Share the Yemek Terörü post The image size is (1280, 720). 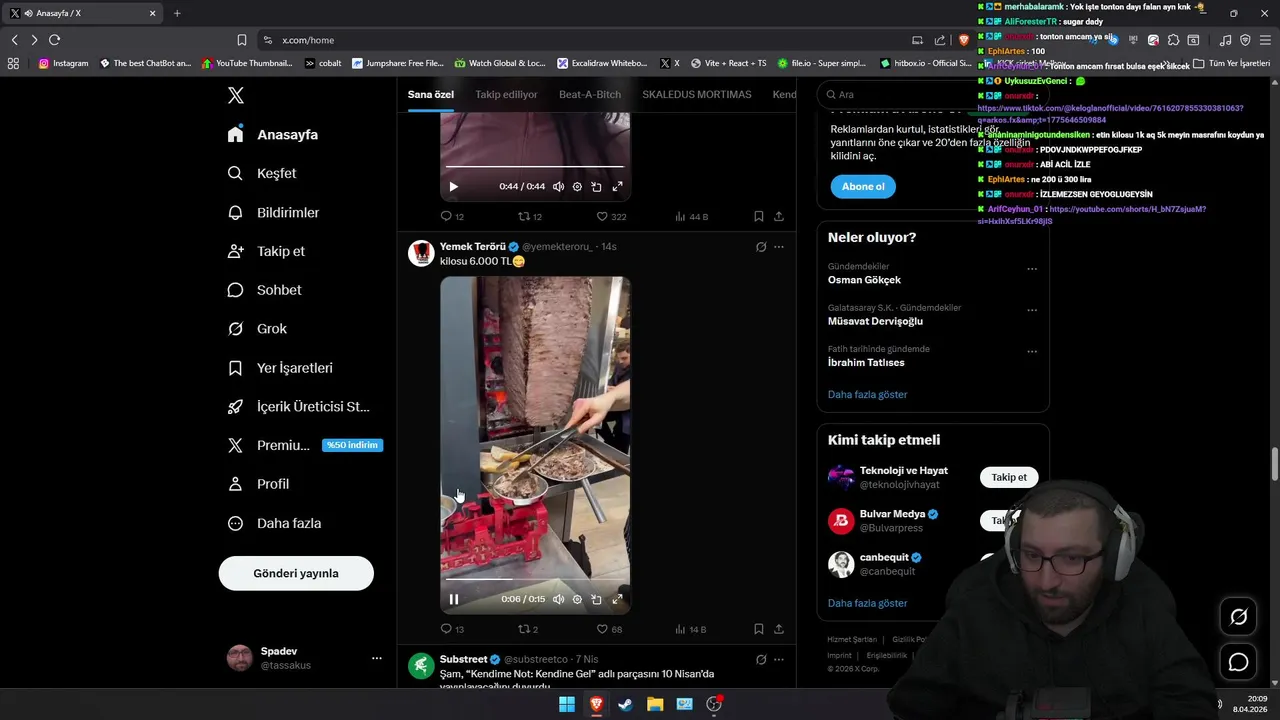pyautogui.click(x=779, y=629)
